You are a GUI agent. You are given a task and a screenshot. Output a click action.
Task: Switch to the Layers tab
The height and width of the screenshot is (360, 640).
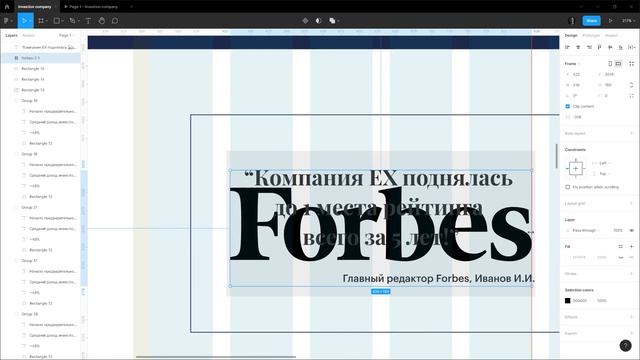pos(11,36)
